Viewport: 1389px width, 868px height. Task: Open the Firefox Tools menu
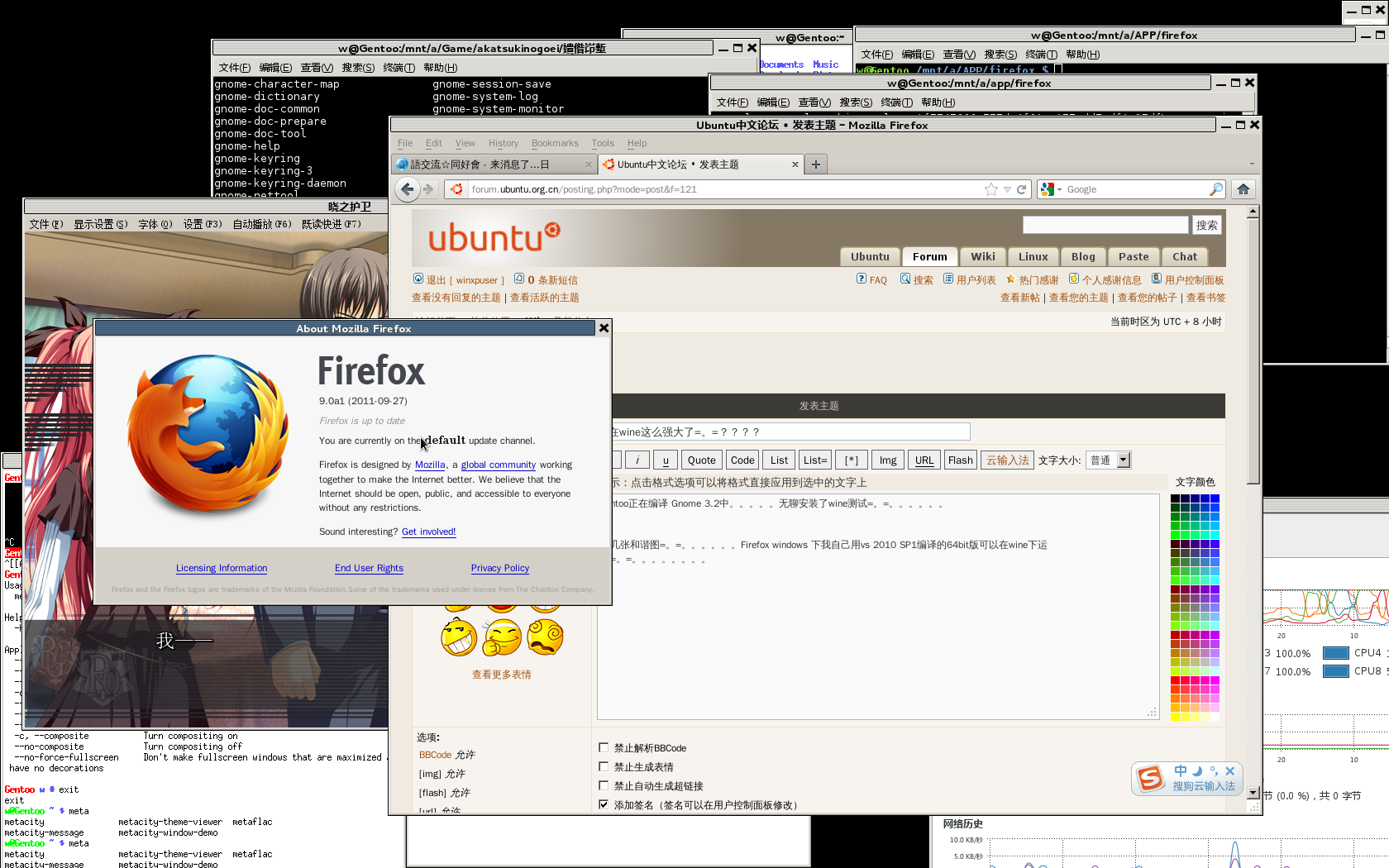coord(603,143)
